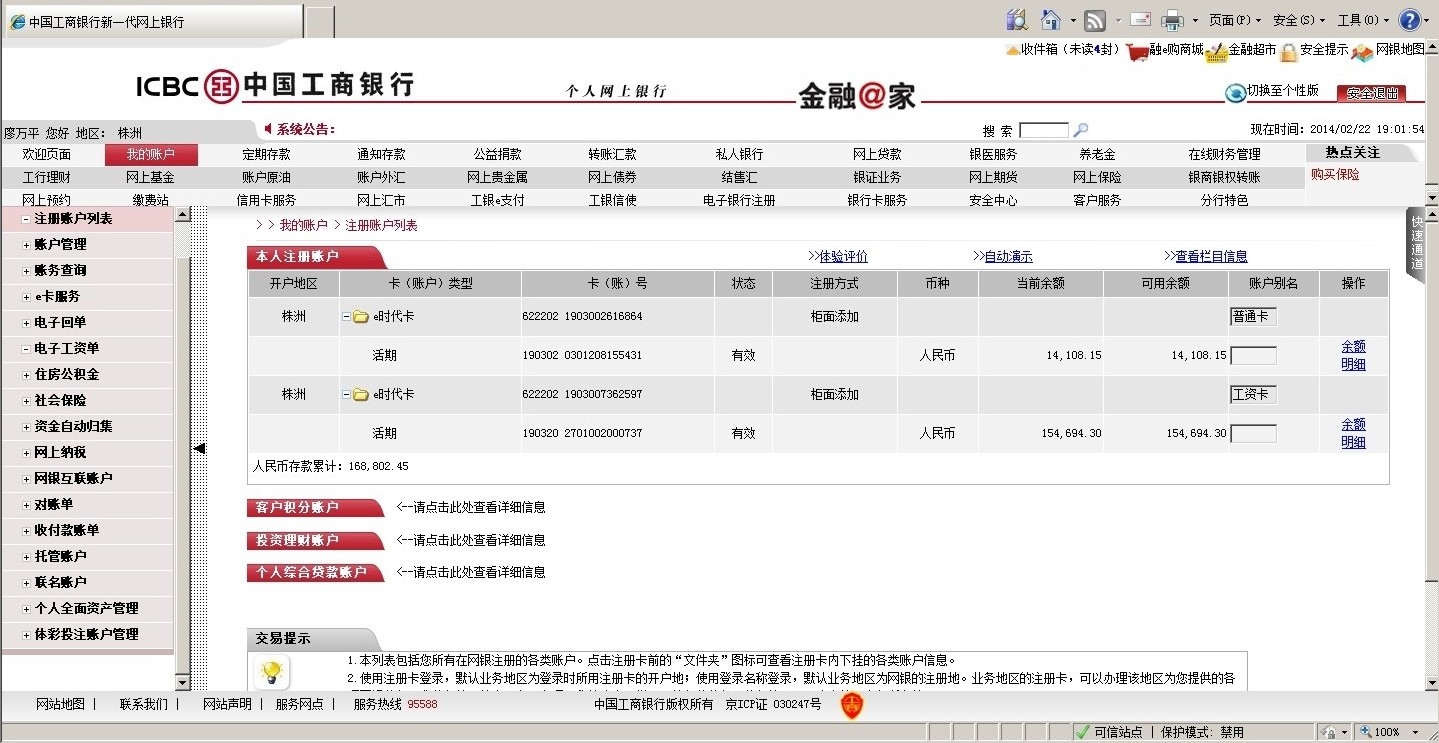The height and width of the screenshot is (743, 1439).
Task: Select the 网上基金 menu item
Action: [150, 177]
